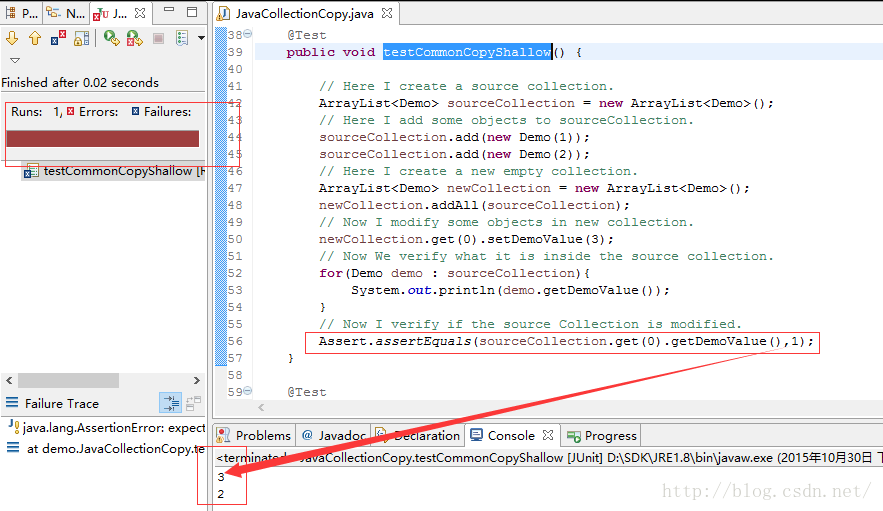The width and height of the screenshot is (883, 511).
Task: Select the java.lang.AssertionError trace line
Action: click(x=107, y=428)
